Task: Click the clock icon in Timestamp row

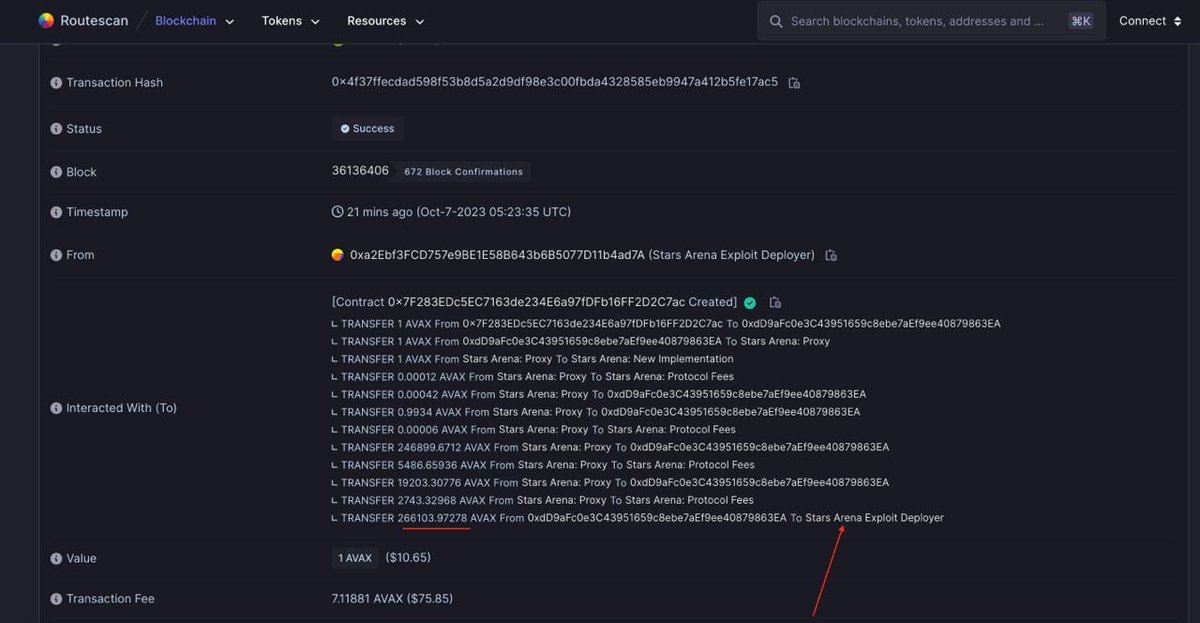Action: (338, 212)
